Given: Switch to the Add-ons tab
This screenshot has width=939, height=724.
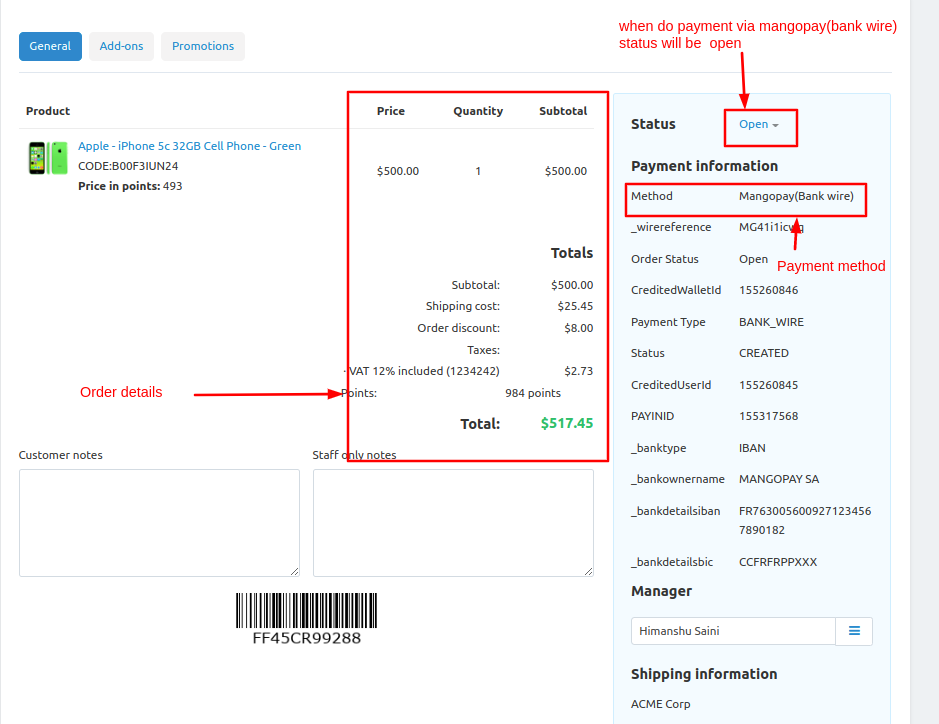Looking at the screenshot, I should coord(122,46).
